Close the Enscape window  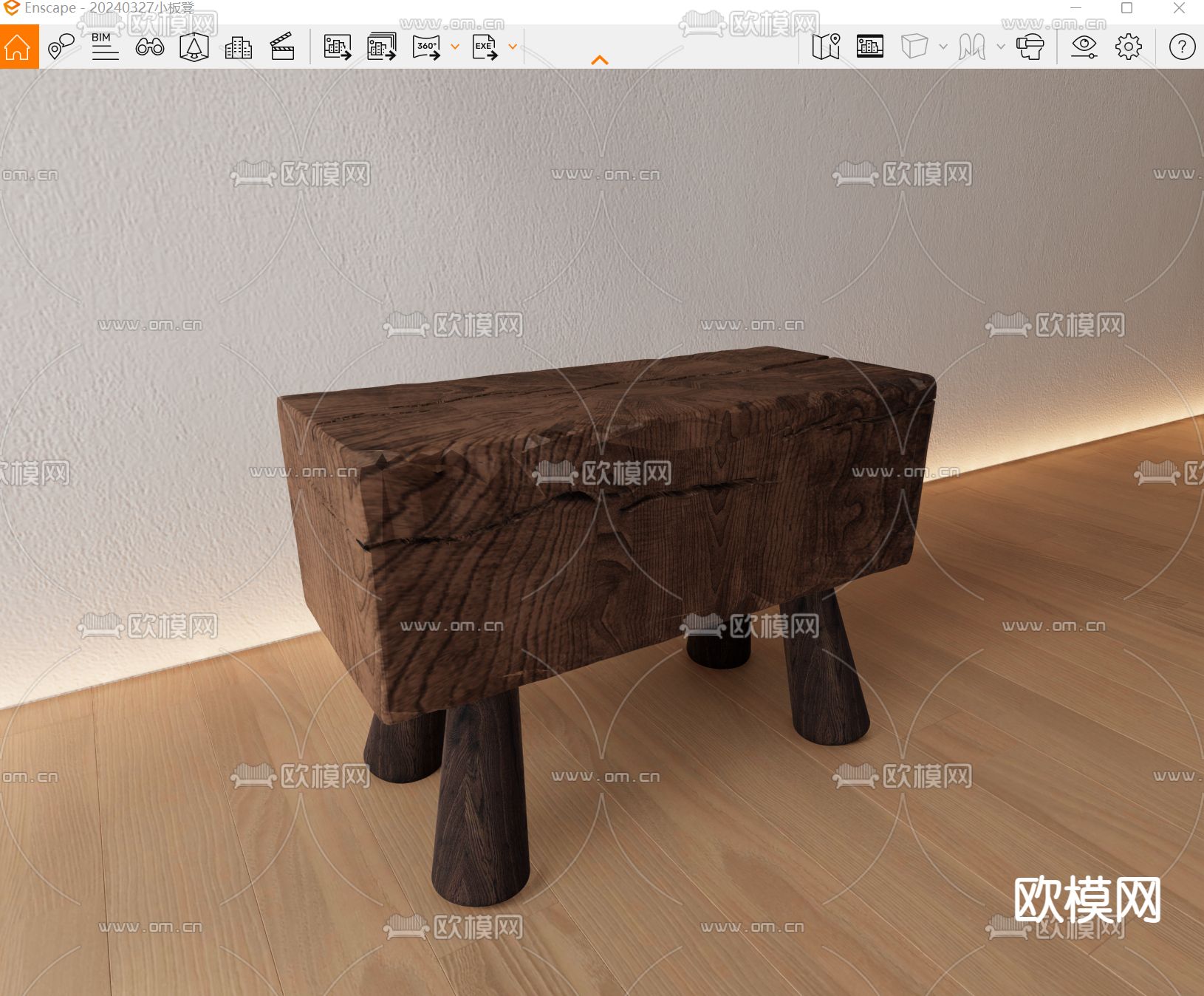[x=1179, y=8]
